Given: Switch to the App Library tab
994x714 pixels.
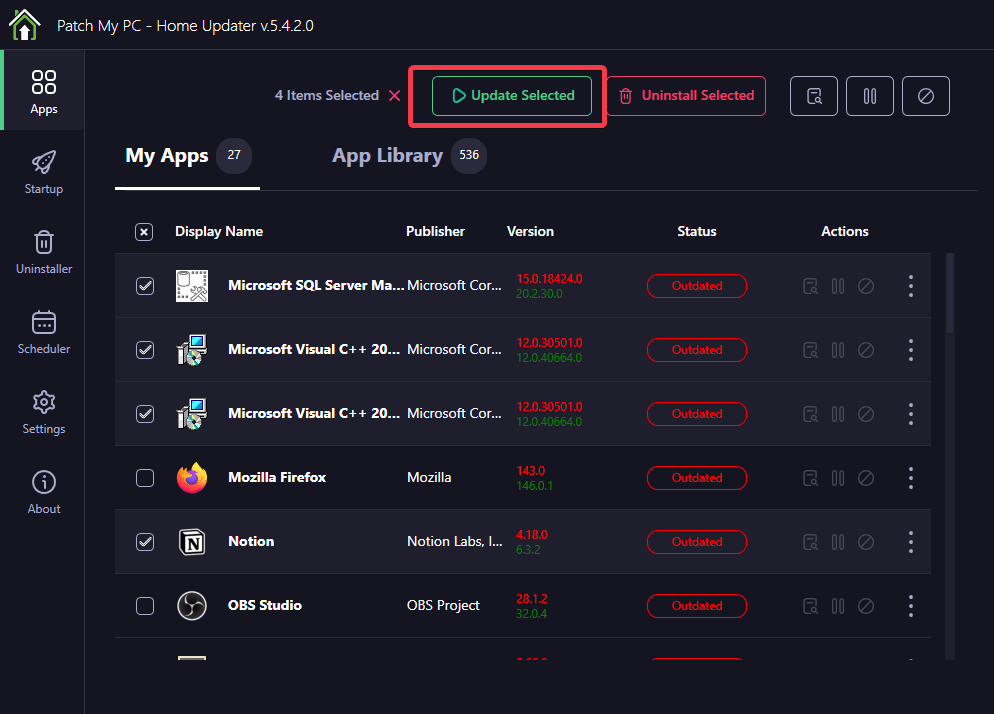Looking at the screenshot, I should pos(387,155).
